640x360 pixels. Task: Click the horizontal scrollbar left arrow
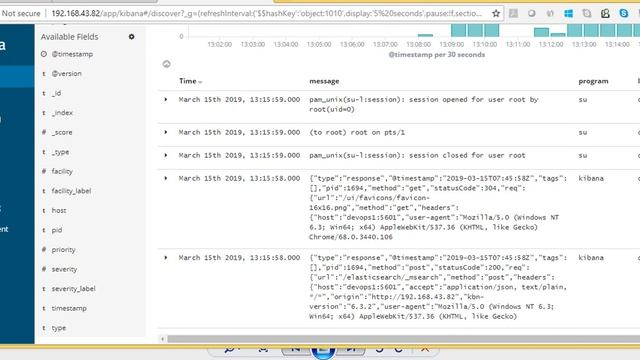162,339
